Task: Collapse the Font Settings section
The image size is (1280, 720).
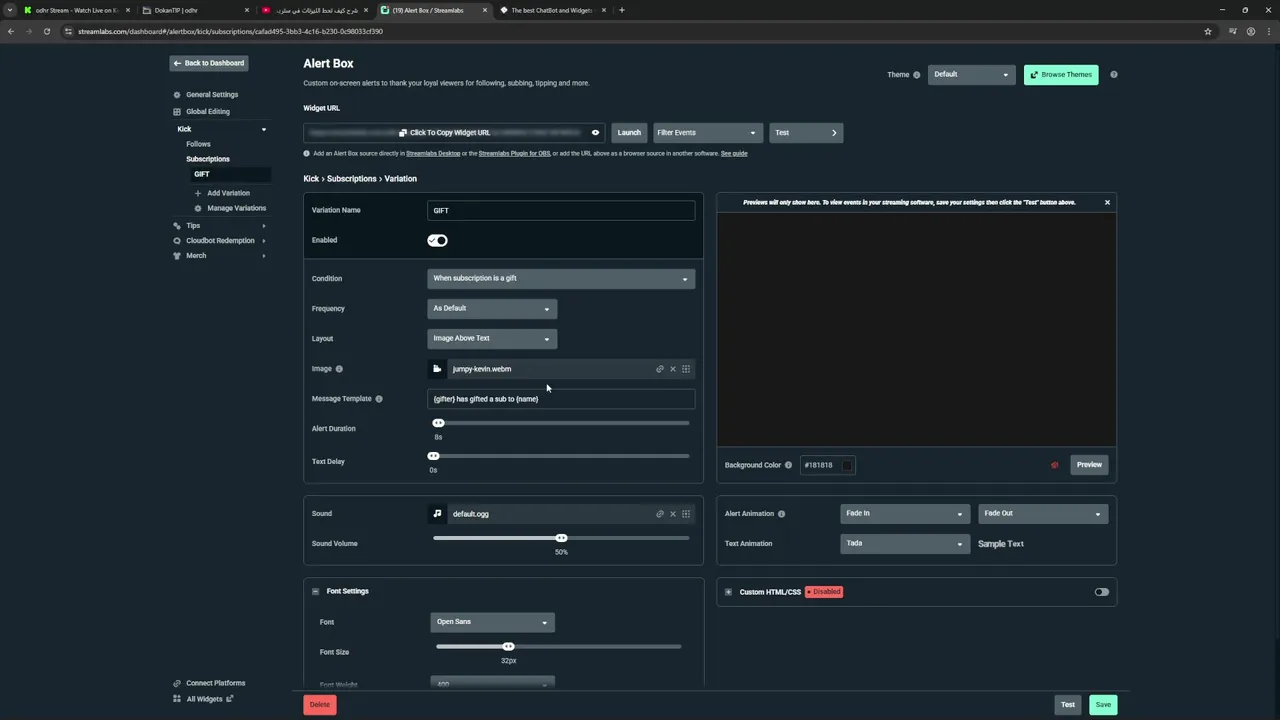Action: (x=315, y=592)
